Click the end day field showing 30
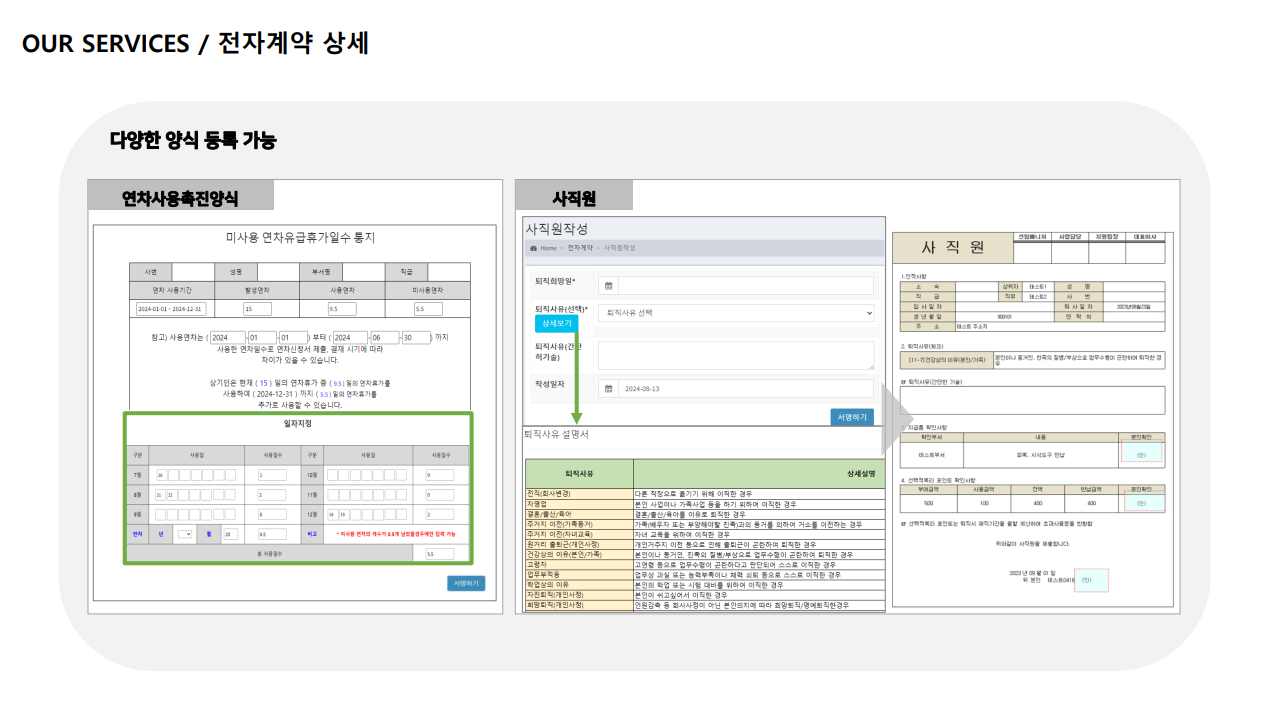 (x=416, y=338)
